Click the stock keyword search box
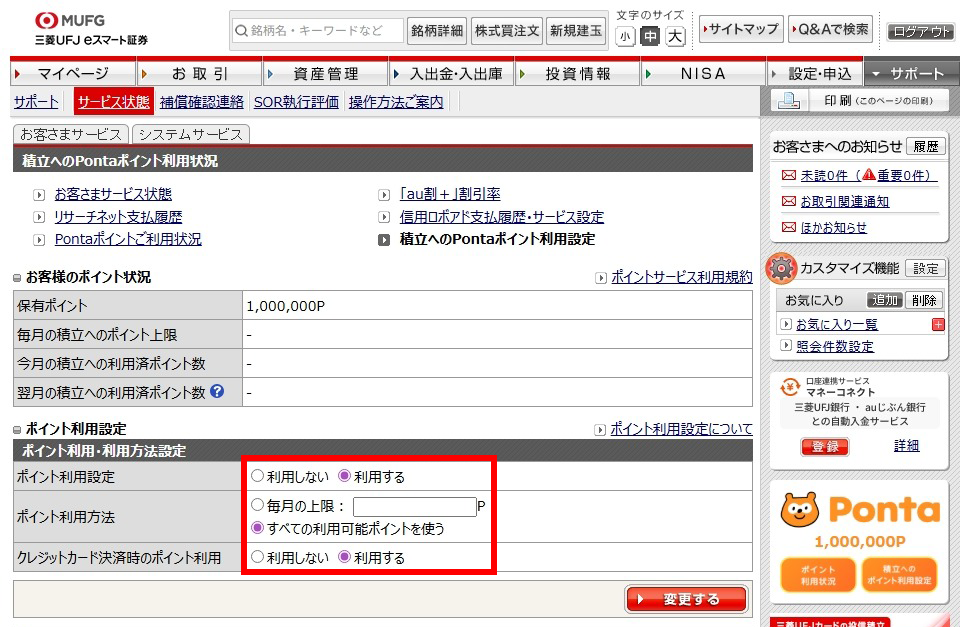 tap(317, 31)
